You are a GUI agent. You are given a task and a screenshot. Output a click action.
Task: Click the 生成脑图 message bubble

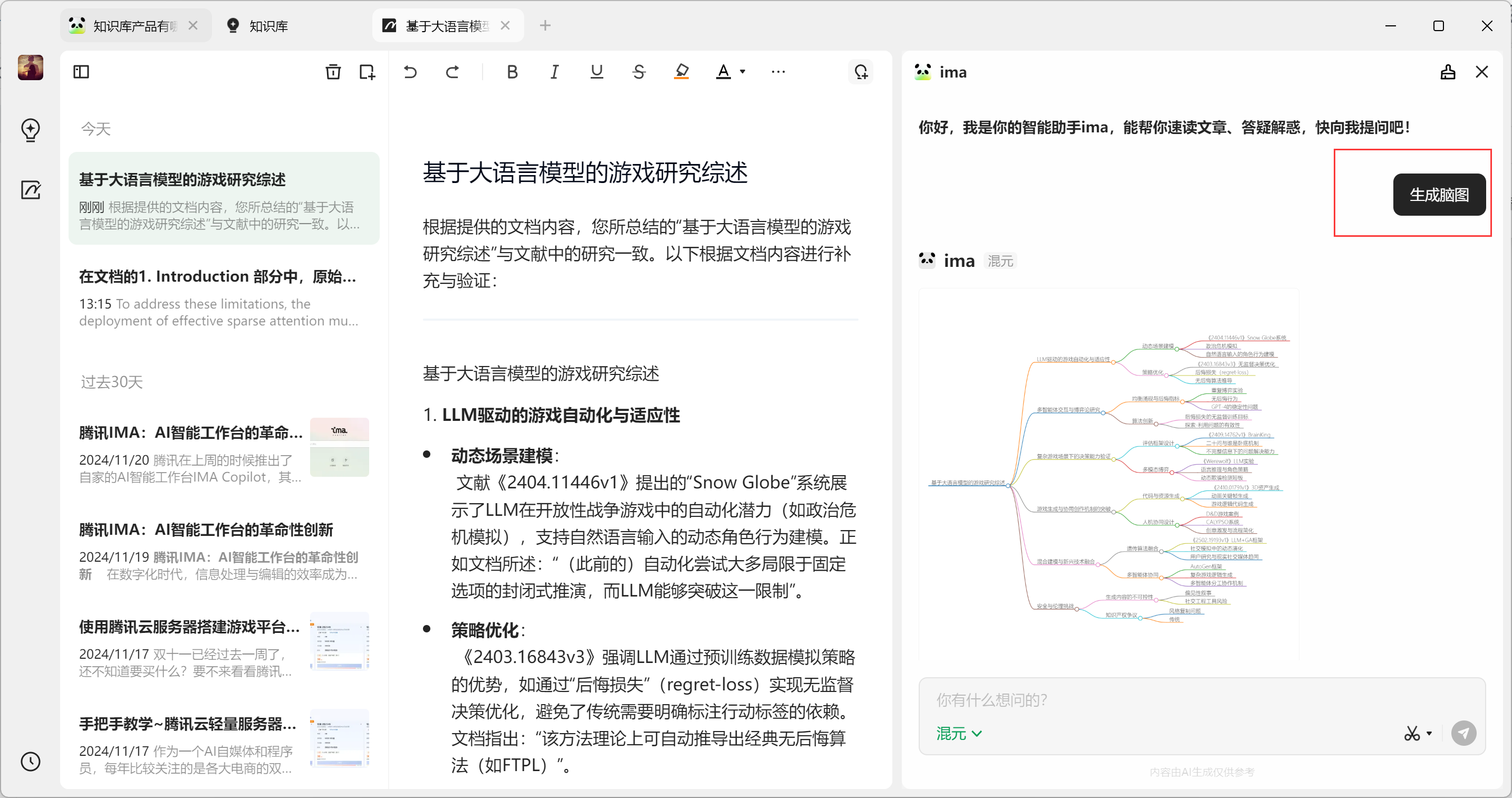[1439, 195]
